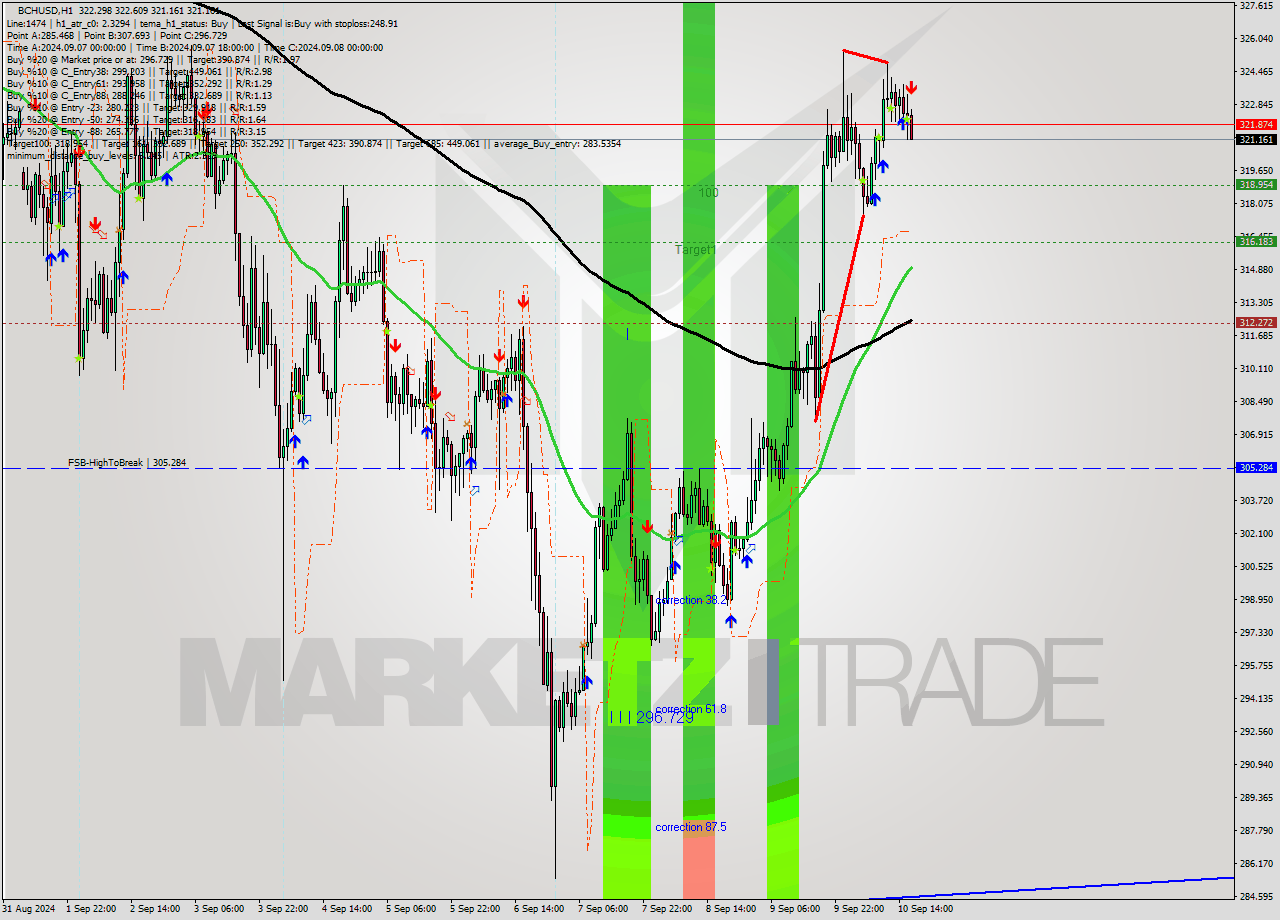Image resolution: width=1280 pixels, height=920 pixels.
Task: Click the '| | | 296.729' level label
Action: (651, 718)
